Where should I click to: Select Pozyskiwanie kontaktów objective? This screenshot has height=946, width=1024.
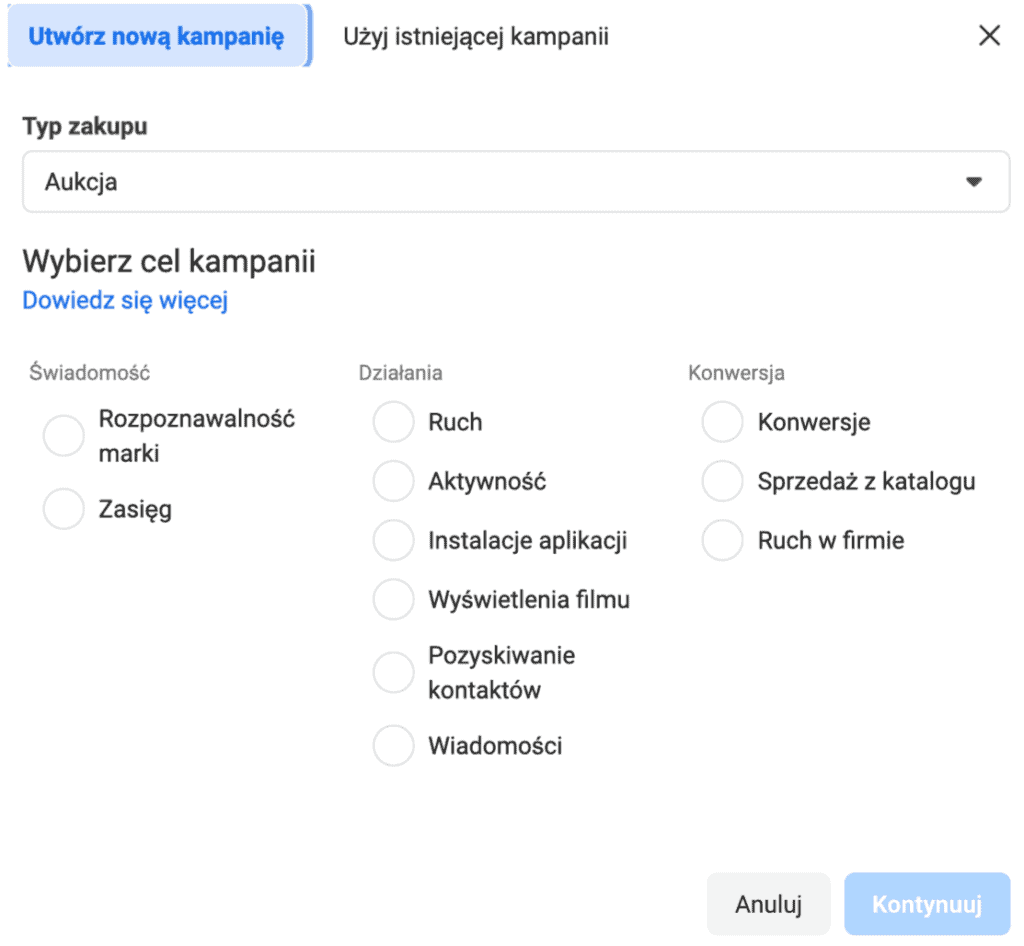tap(393, 673)
